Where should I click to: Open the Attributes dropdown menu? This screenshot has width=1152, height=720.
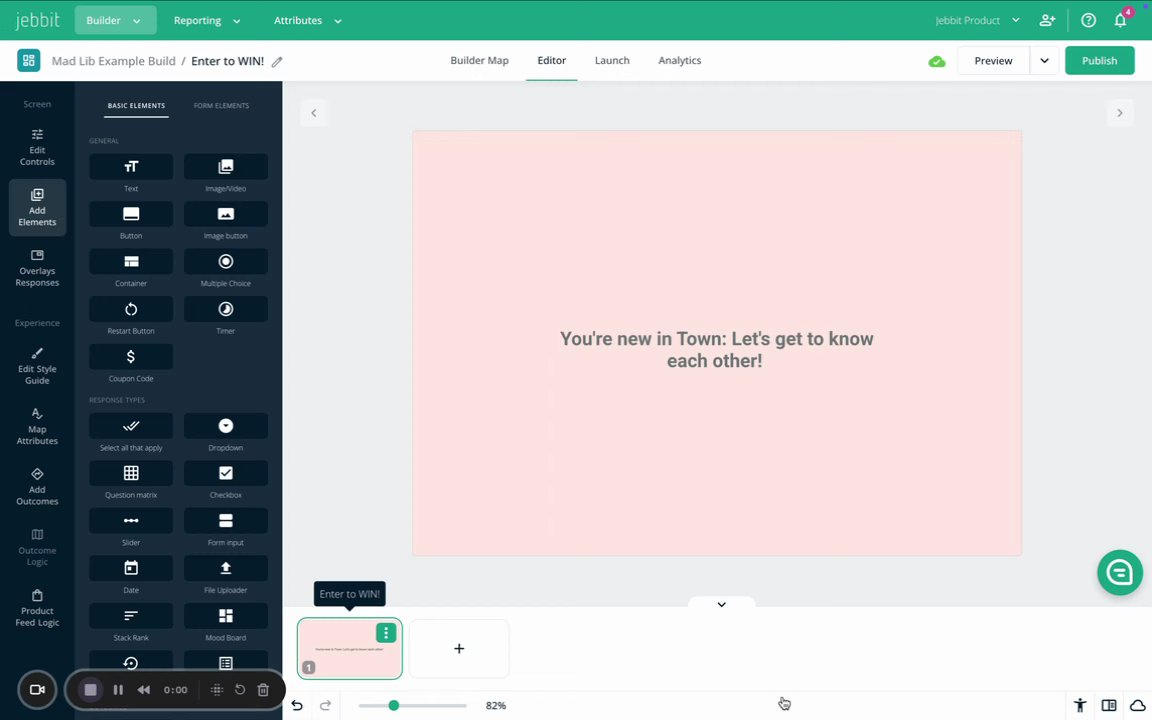point(308,21)
